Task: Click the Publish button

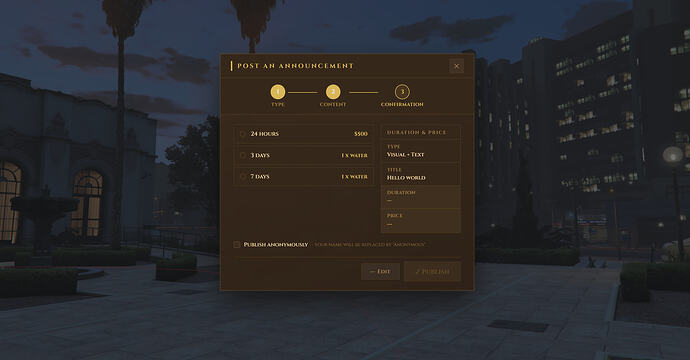Action: (x=433, y=272)
